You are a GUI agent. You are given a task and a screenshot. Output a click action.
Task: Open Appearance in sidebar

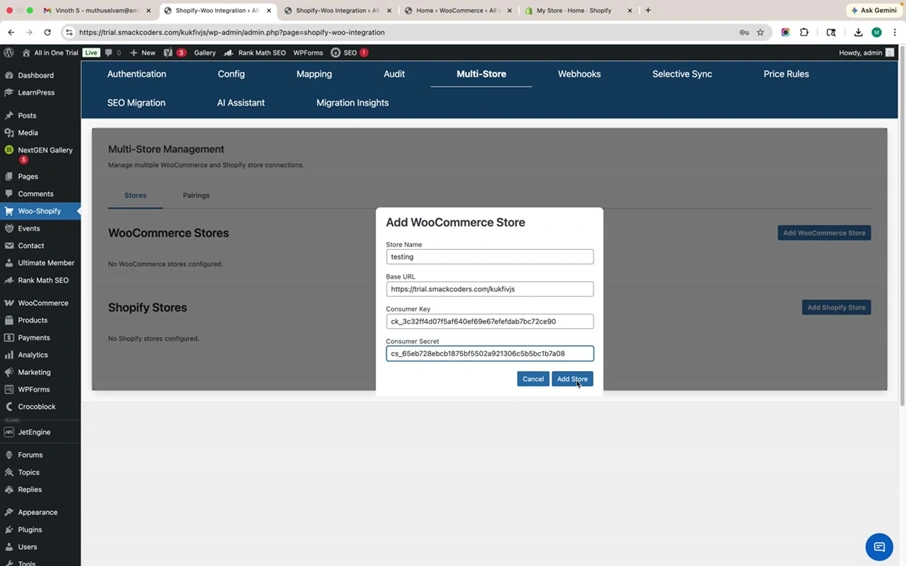point(40,512)
